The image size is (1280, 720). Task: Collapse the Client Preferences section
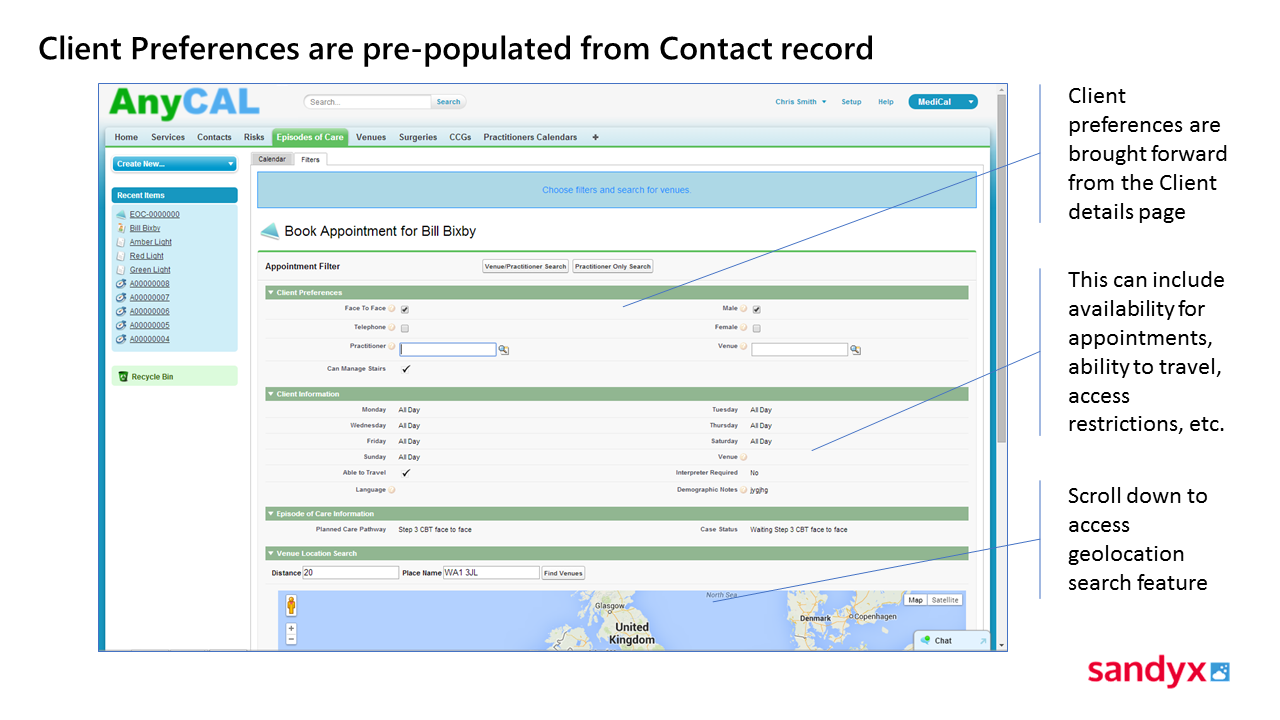270,293
